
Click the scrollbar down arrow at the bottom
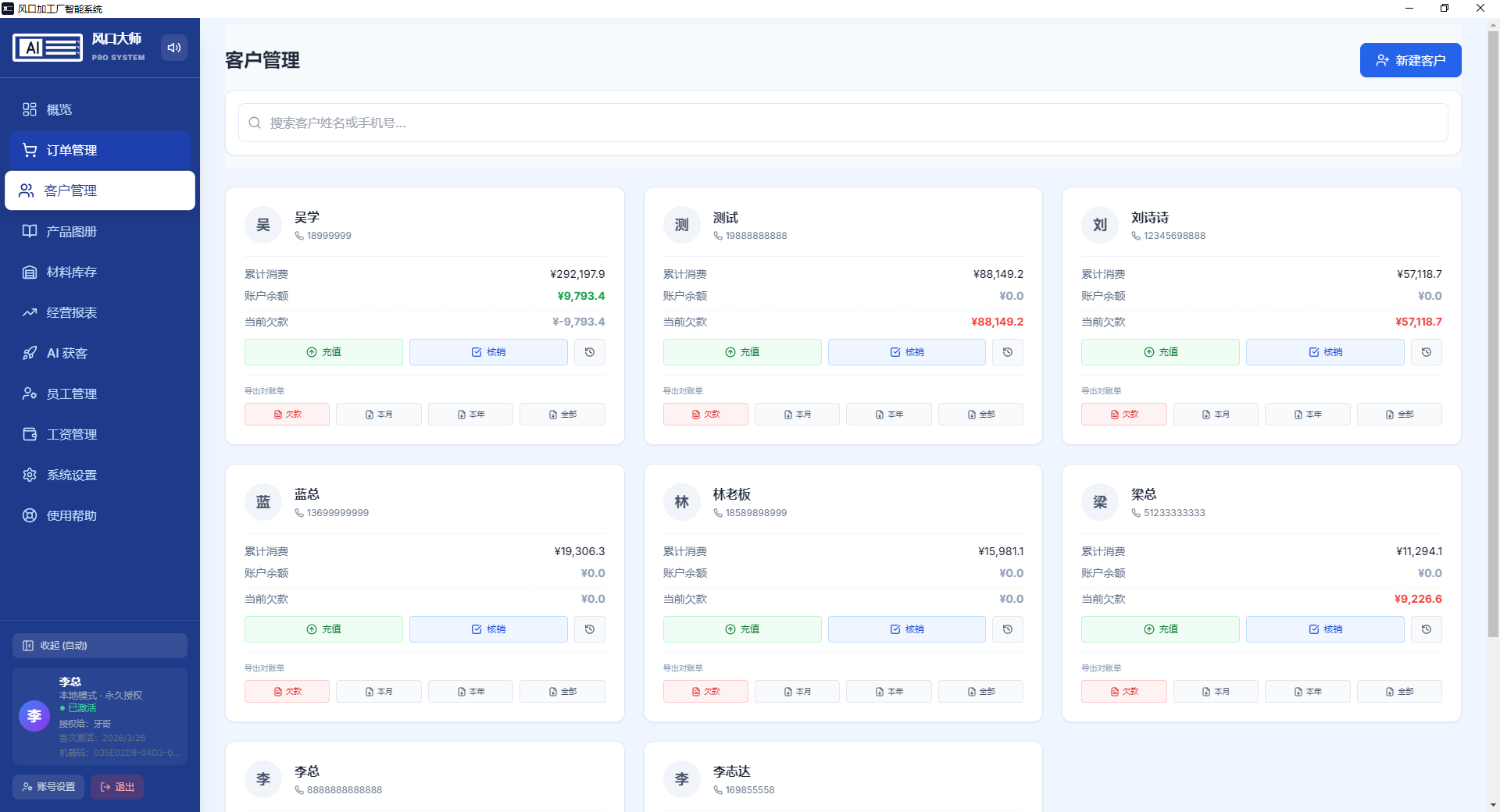1494,805
